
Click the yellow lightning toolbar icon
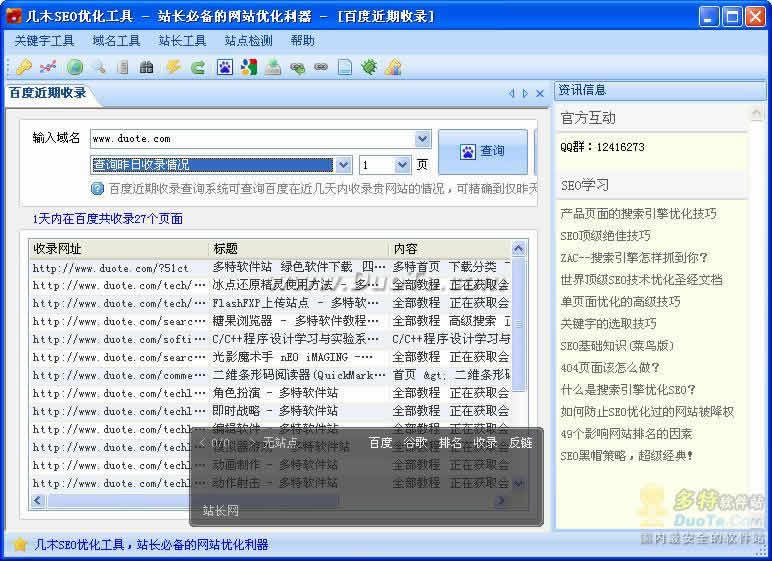[173, 66]
